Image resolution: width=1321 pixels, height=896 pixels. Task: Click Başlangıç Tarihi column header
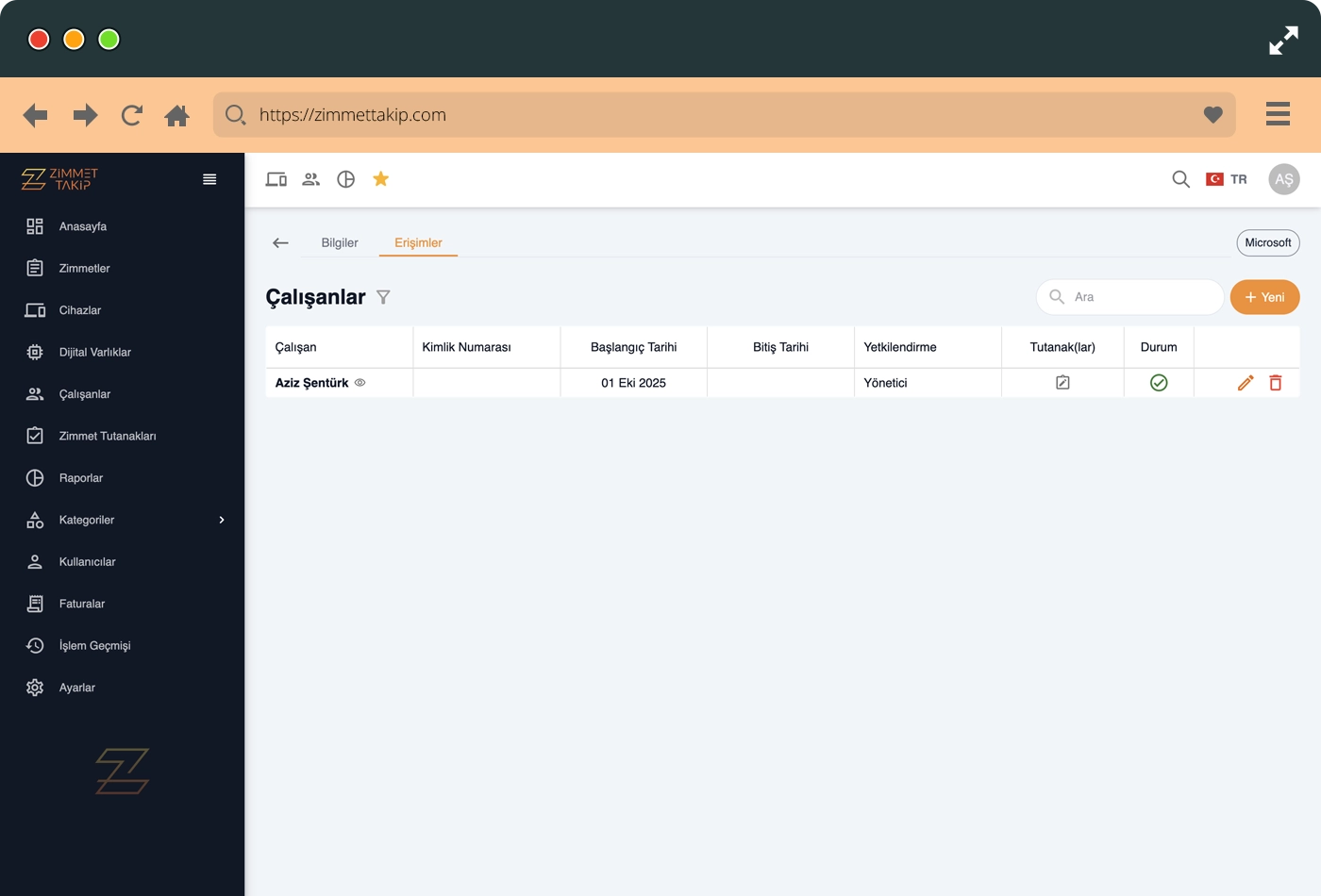click(634, 347)
